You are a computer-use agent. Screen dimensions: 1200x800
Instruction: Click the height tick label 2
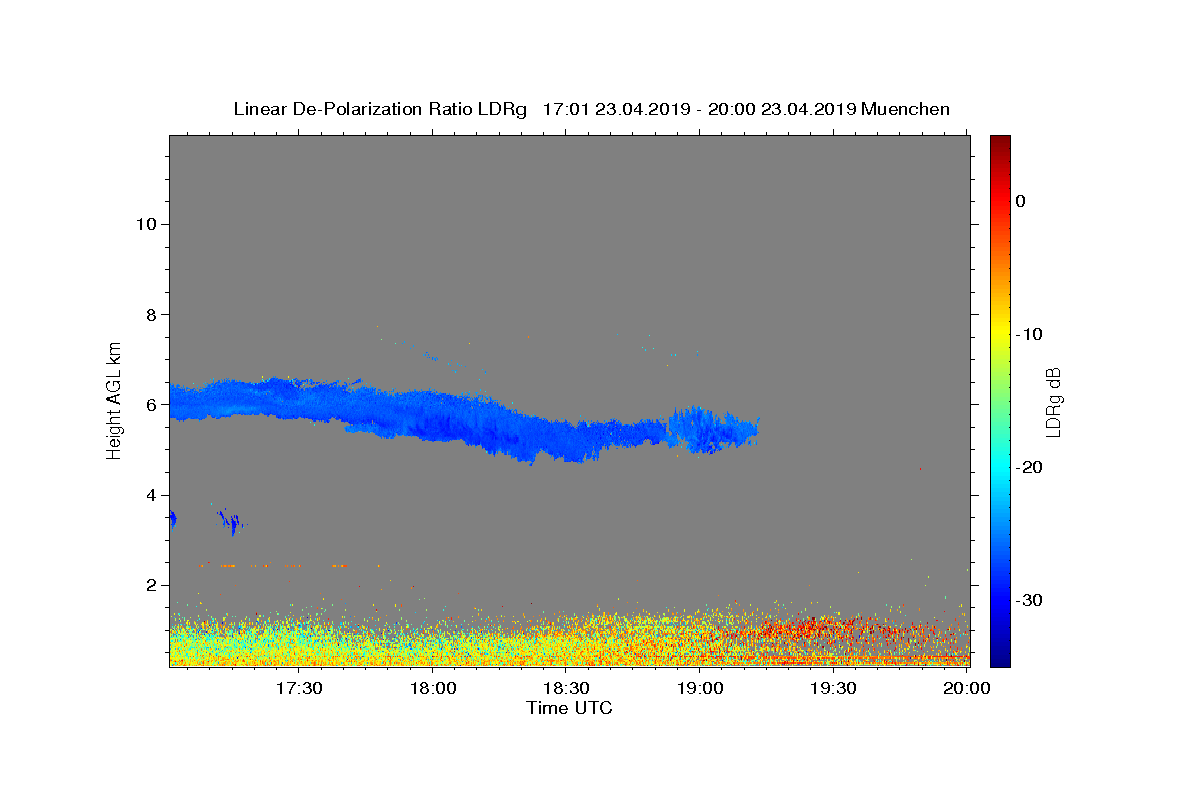pos(150,585)
